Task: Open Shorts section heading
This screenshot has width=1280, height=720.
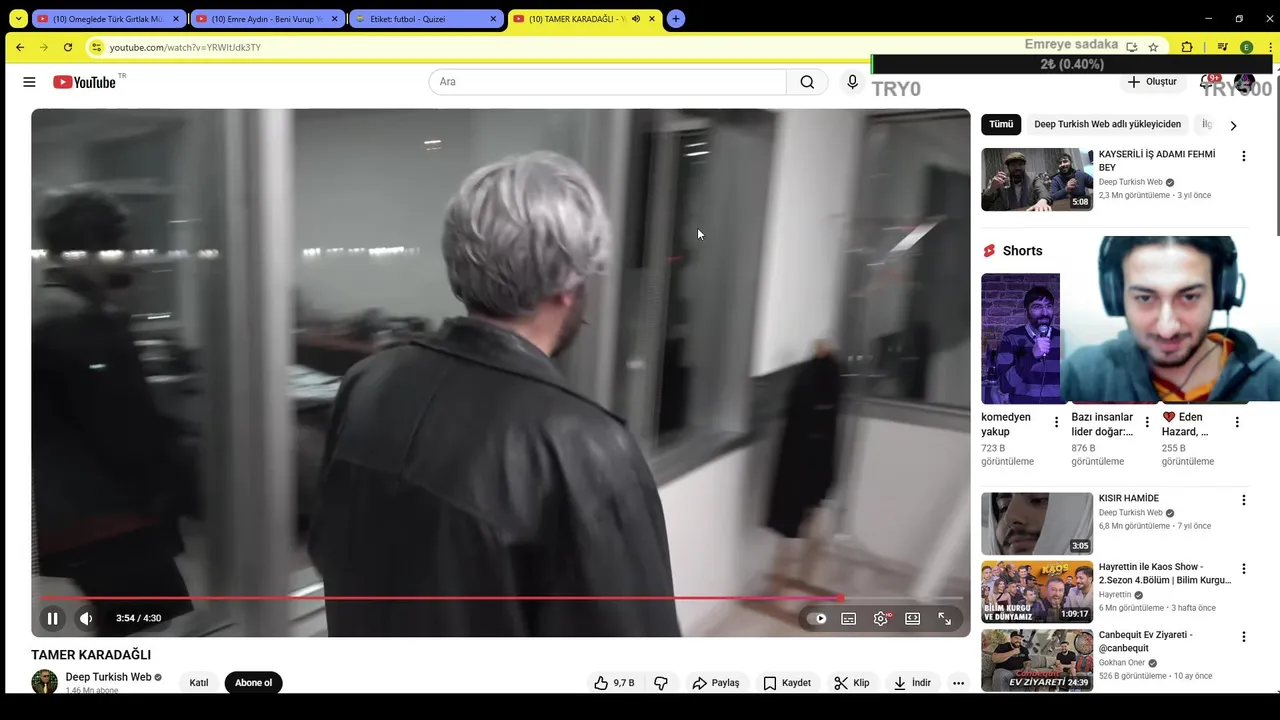Action: click(1022, 251)
